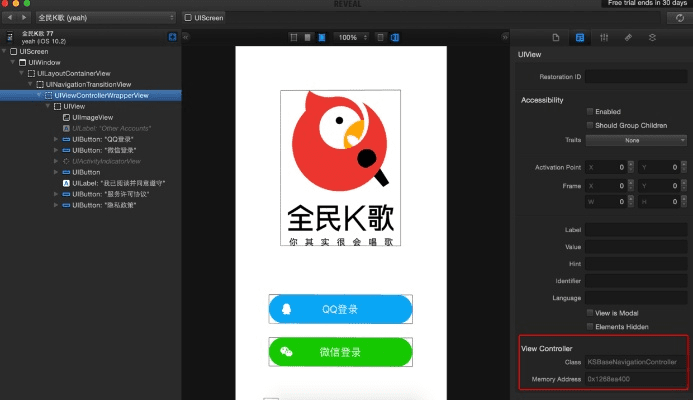Click the Memory Address field 0x1268ea400

(636, 379)
